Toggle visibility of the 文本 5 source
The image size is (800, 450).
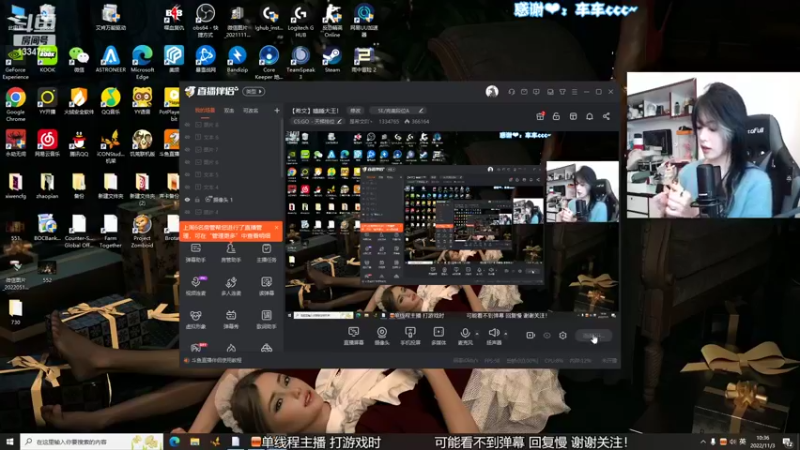tap(187, 174)
